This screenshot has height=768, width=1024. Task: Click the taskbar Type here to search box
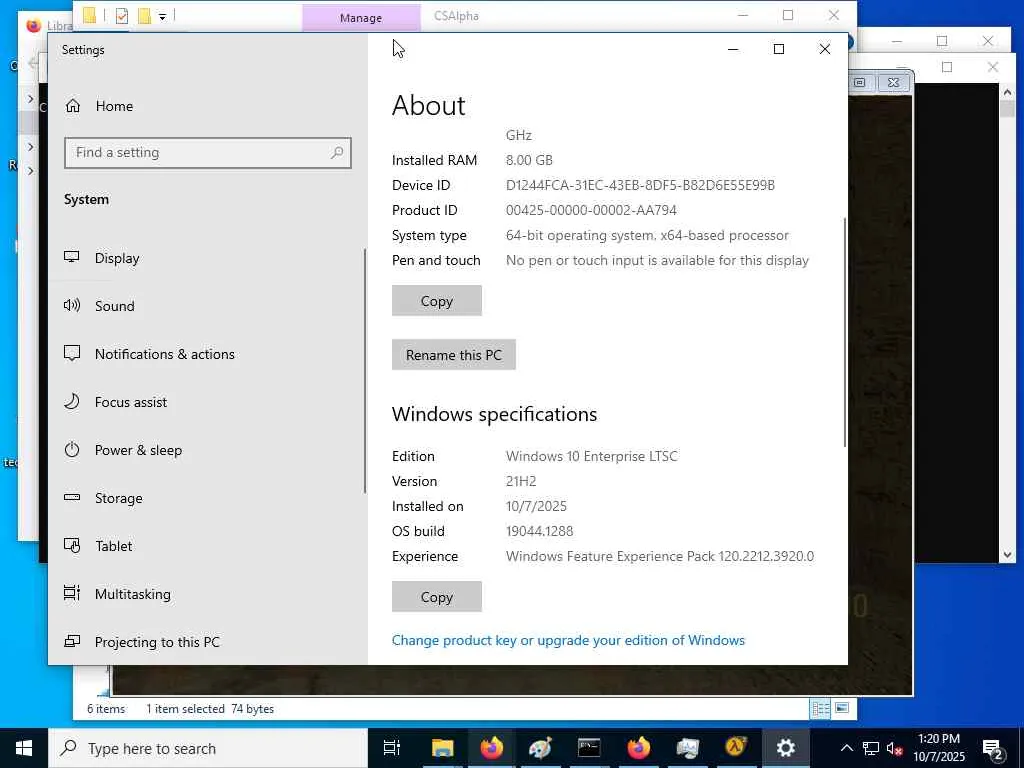pos(208,748)
